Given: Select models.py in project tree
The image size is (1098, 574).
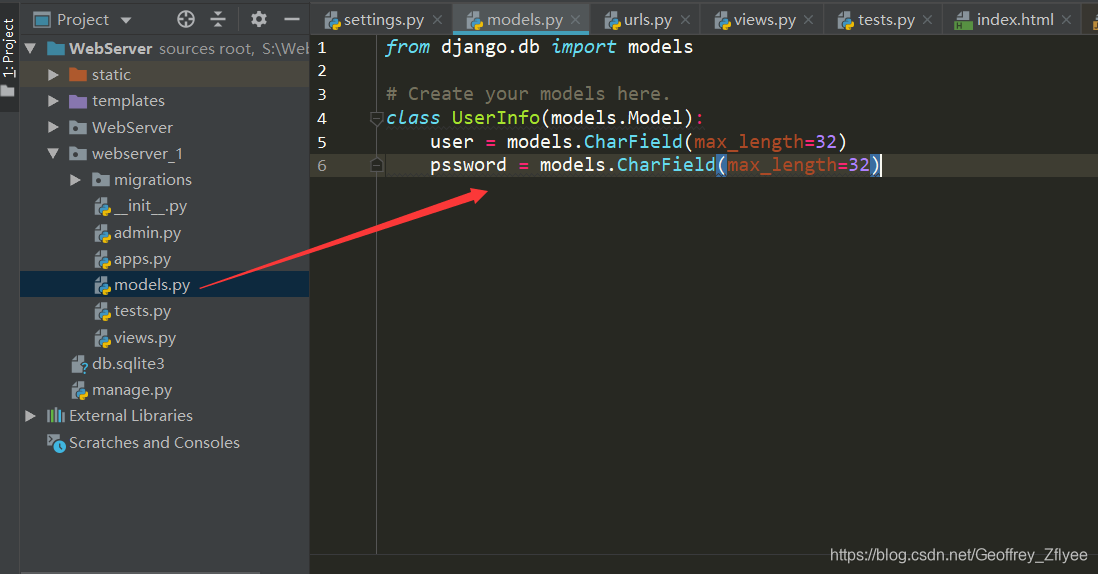Looking at the screenshot, I should (x=165, y=285).
